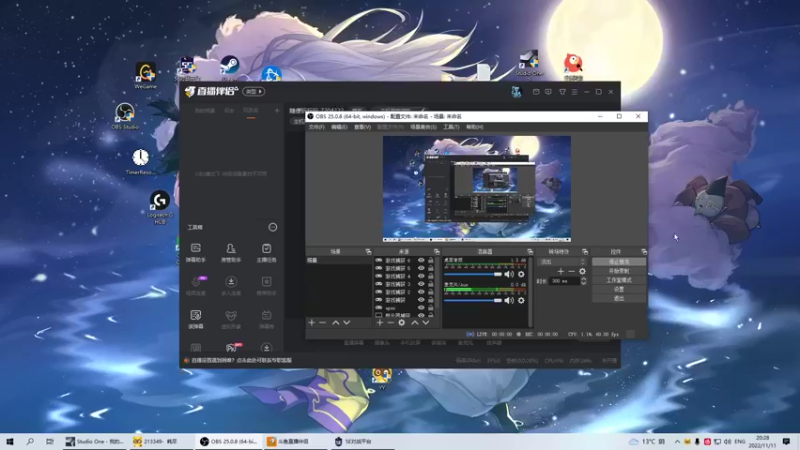Image resolution: width=800 pixels, height=450 pixels.
Task: Click the user avatar in 直播伴侣 title bar
Action: point(516,92)
